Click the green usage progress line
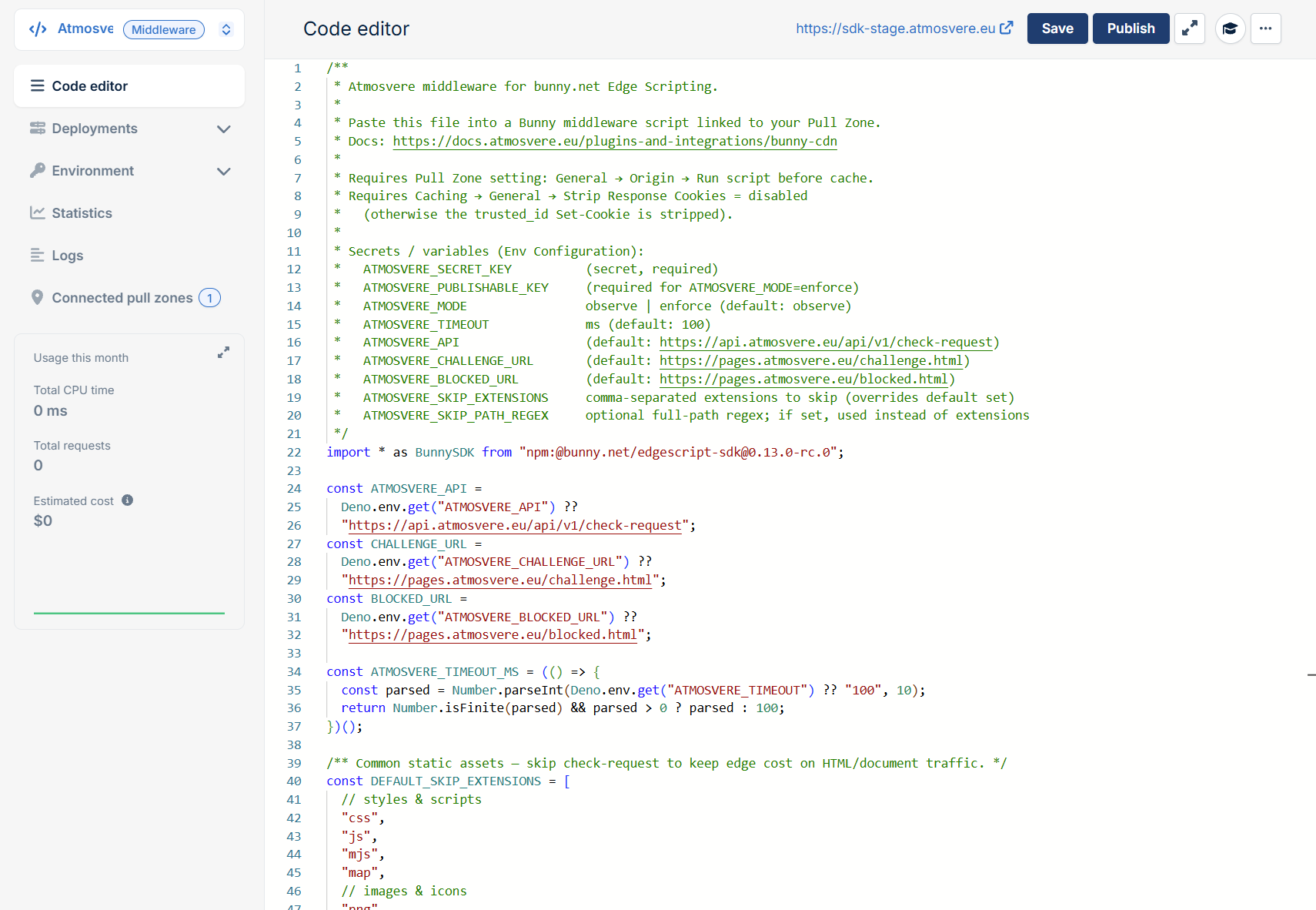Screen dimensions: 1316x910 [x=129, y=613]
